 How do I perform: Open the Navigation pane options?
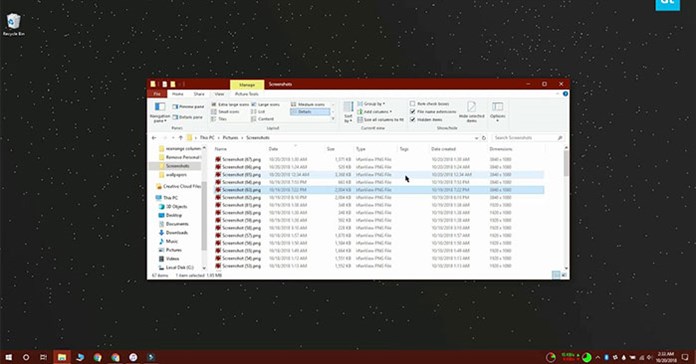(x=159, y=112)
